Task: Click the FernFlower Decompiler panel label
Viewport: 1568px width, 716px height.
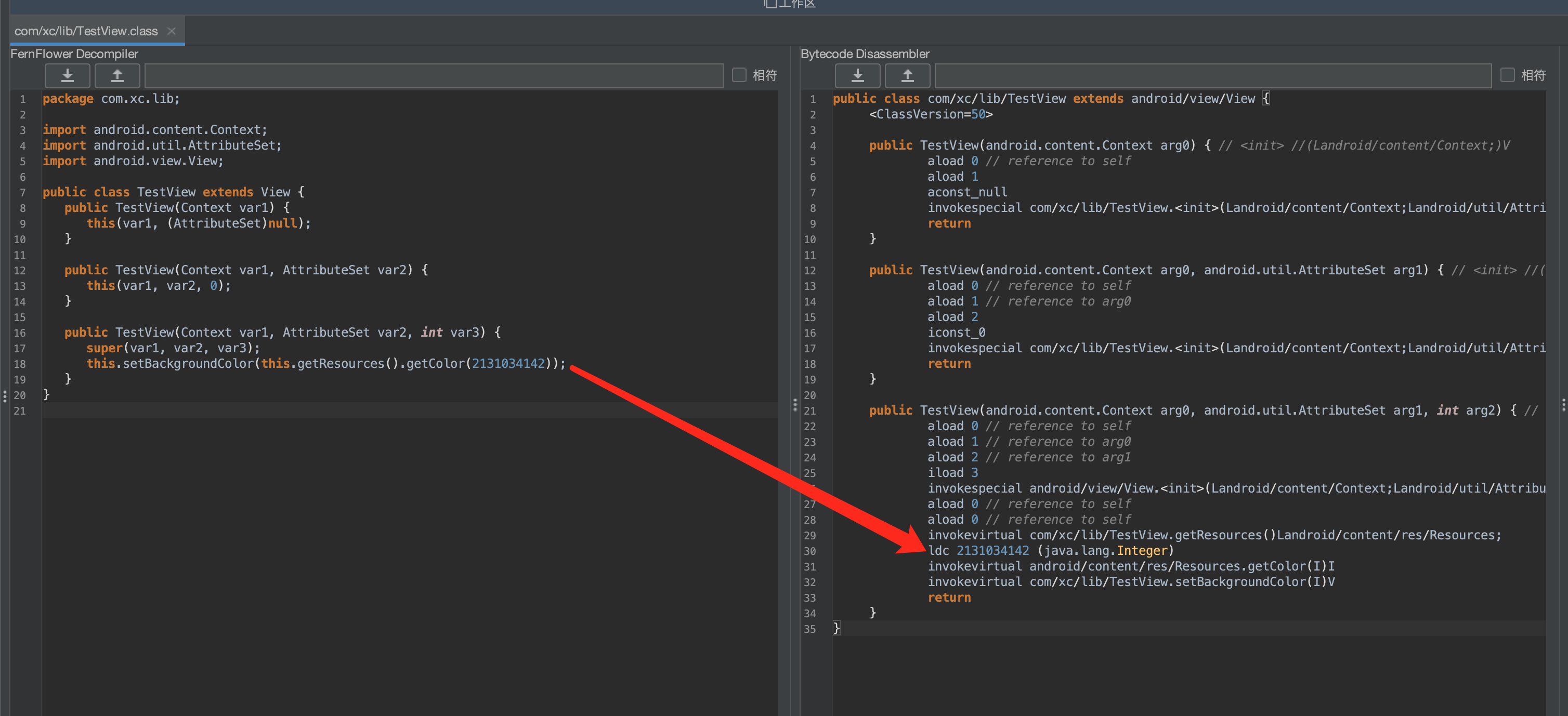Action: (74, 54)
